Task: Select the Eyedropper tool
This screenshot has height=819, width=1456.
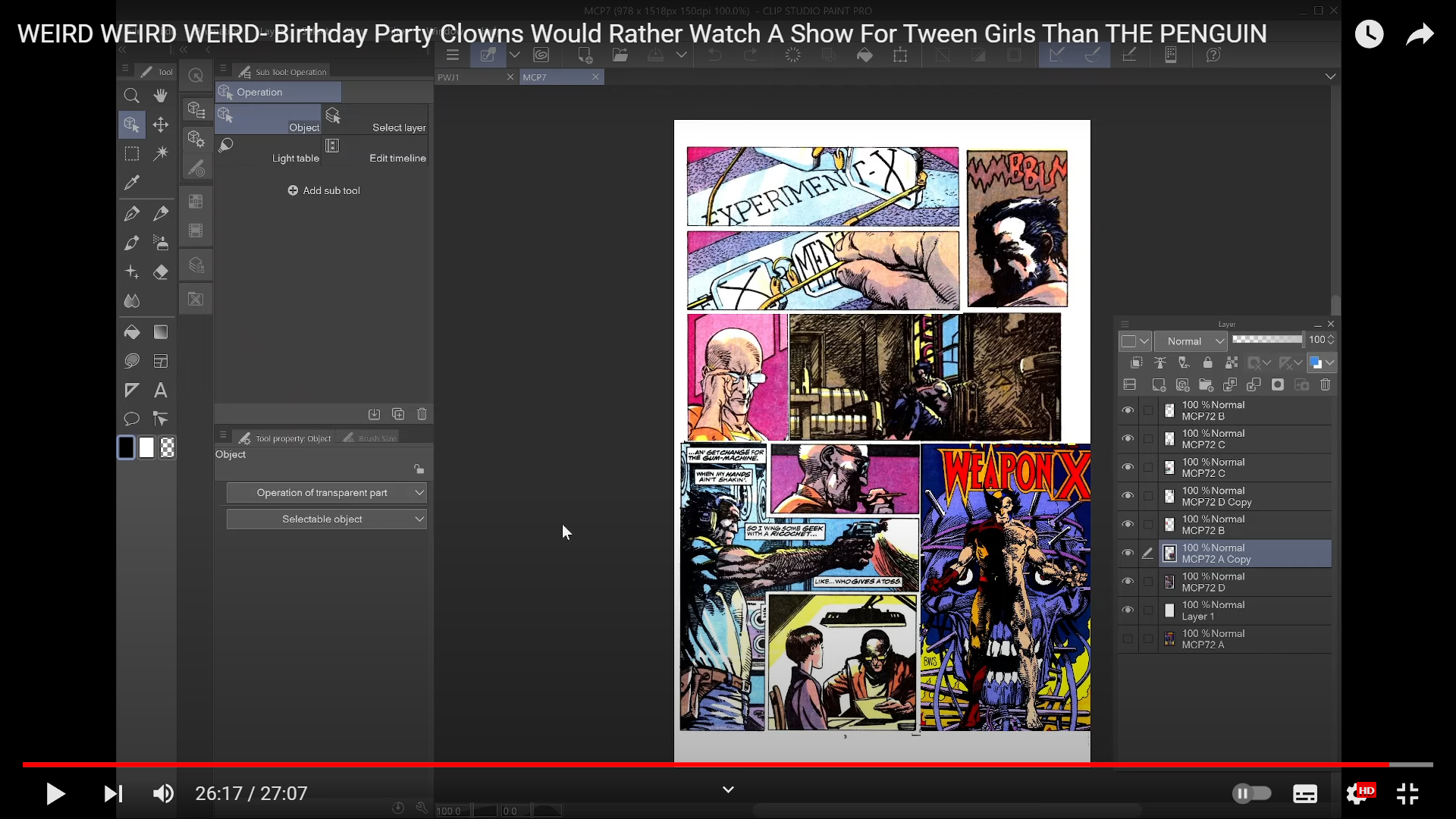Action: click(x=131, y=183)
